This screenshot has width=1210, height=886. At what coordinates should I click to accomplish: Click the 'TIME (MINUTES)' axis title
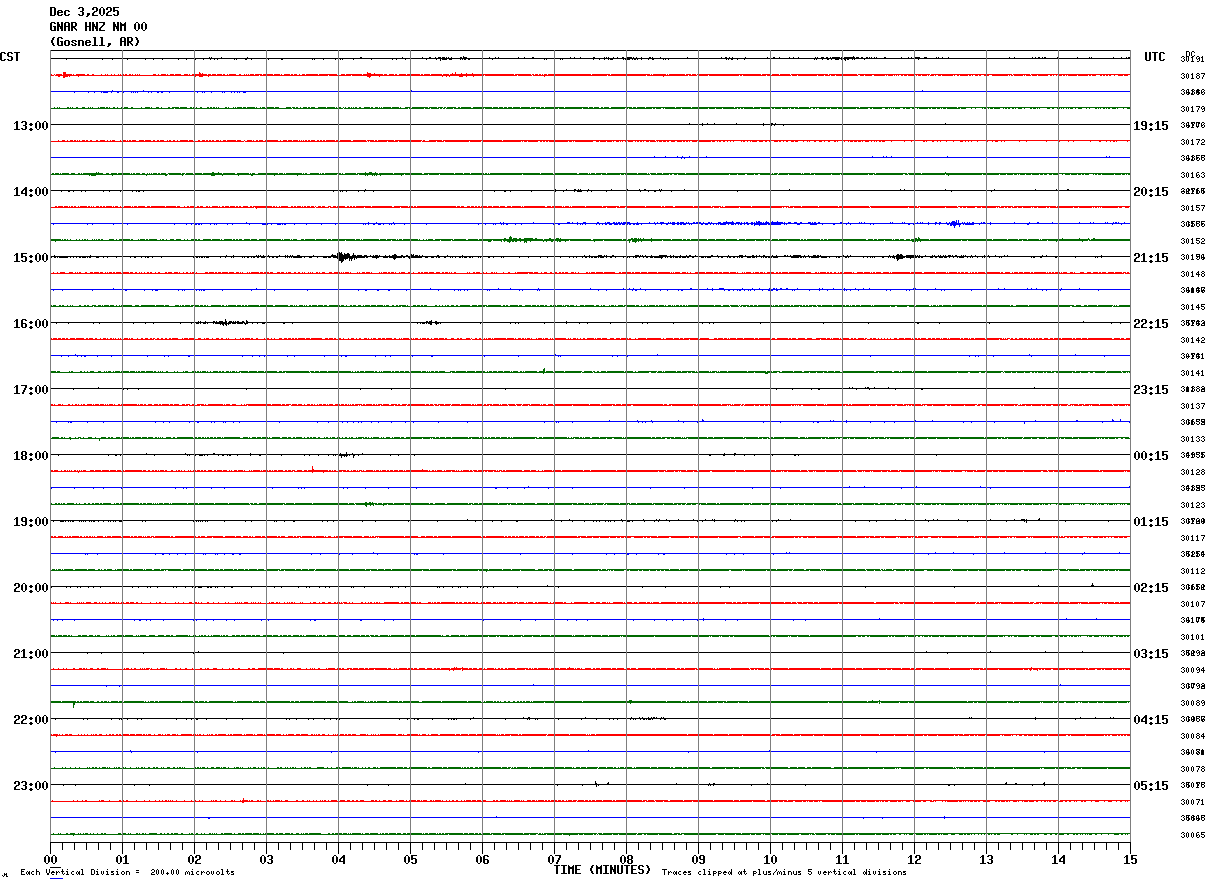pyautogui.click(x=602, y=869)
